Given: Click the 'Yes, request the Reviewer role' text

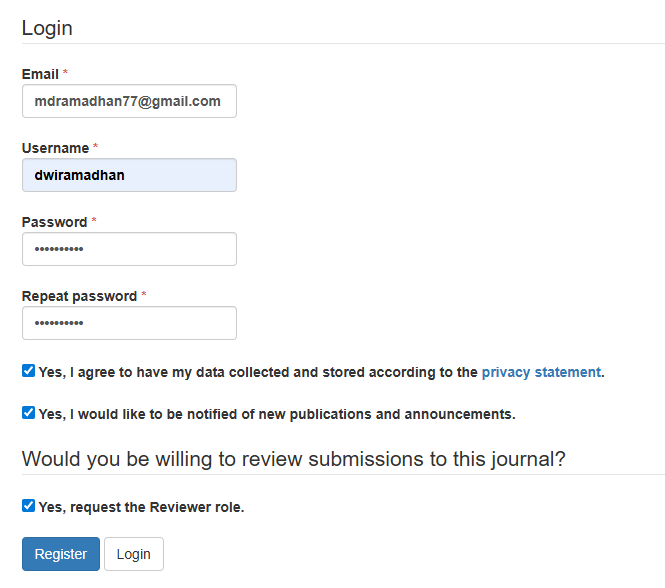Looking at the screenshot, I should pos(141,507).
